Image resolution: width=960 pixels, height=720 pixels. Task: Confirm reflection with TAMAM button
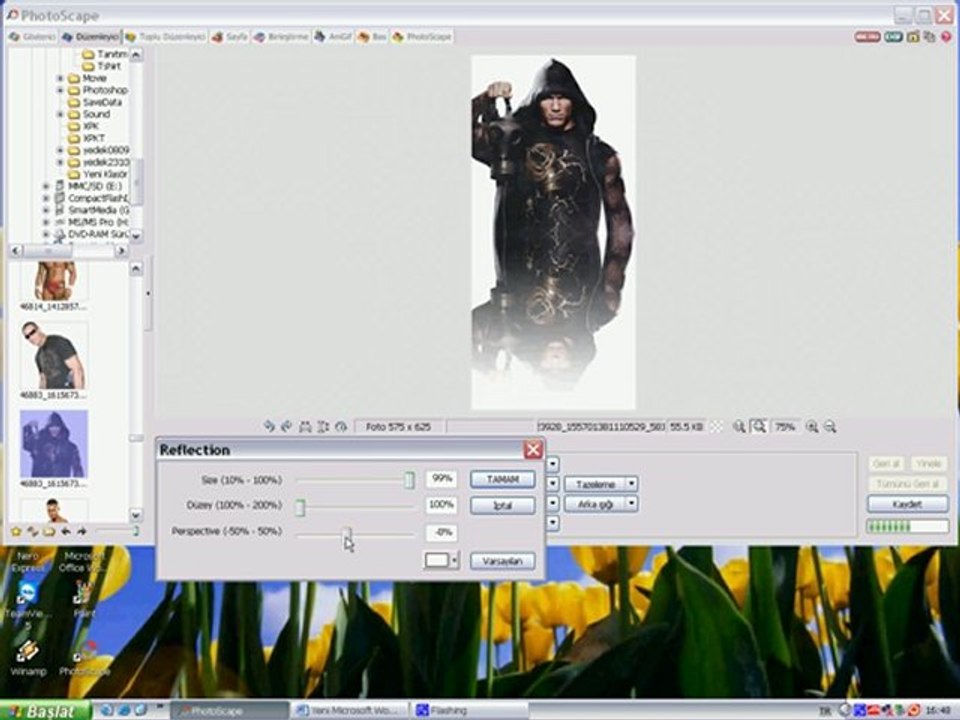[502, 480]
